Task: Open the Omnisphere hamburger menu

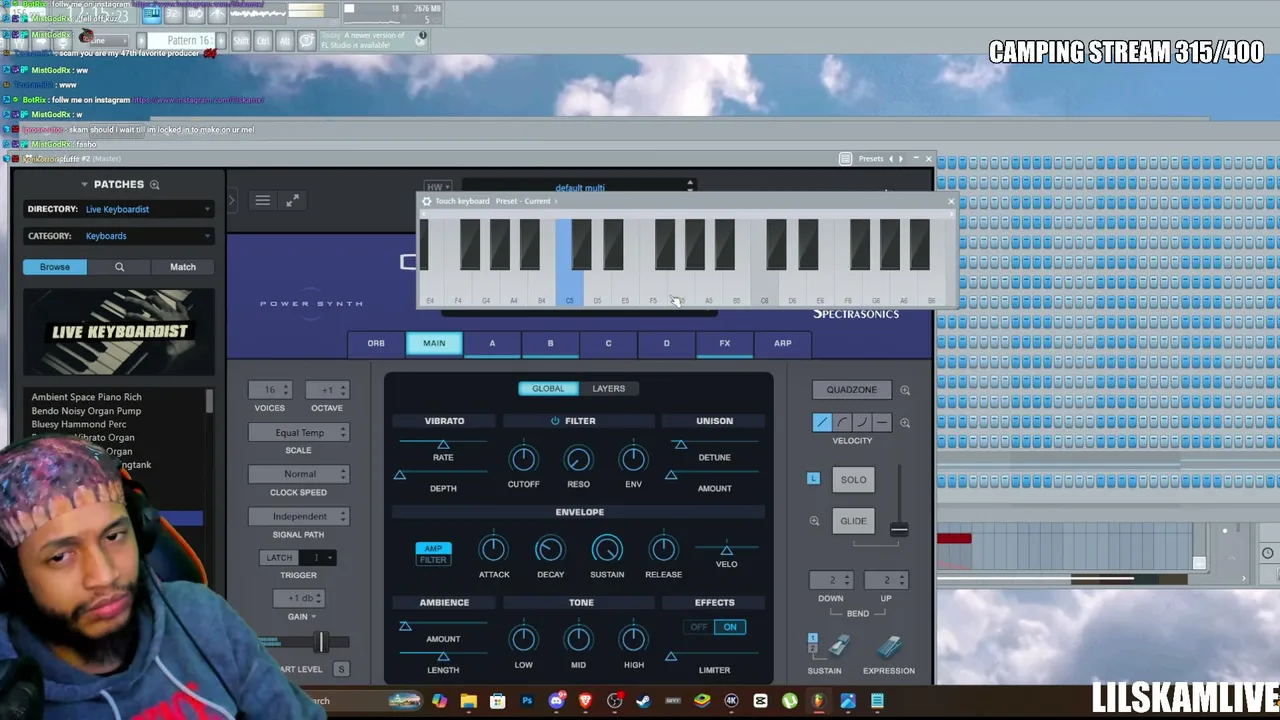Action: (262, 201)
